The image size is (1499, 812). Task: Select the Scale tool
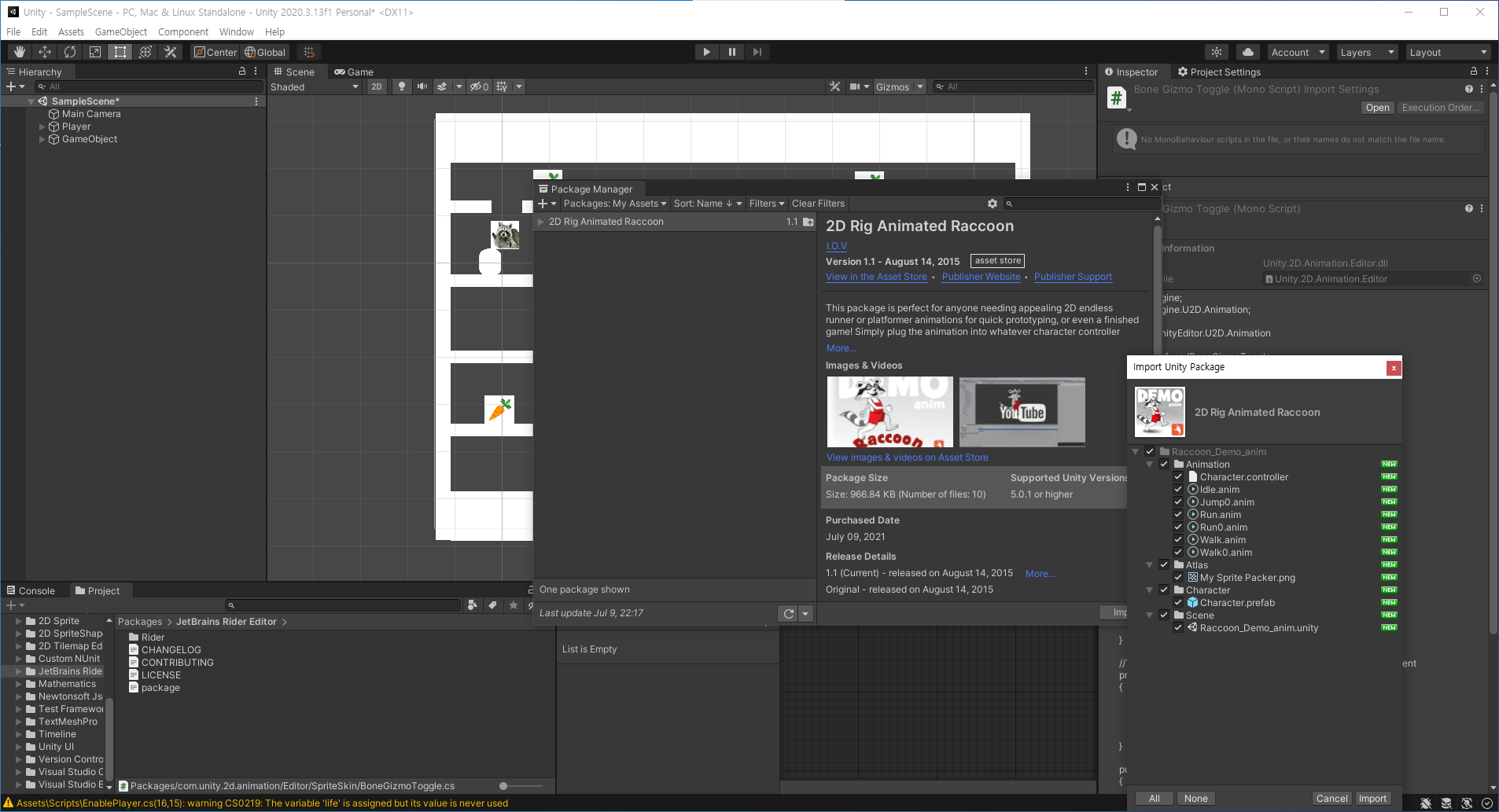tap(95, 52)
